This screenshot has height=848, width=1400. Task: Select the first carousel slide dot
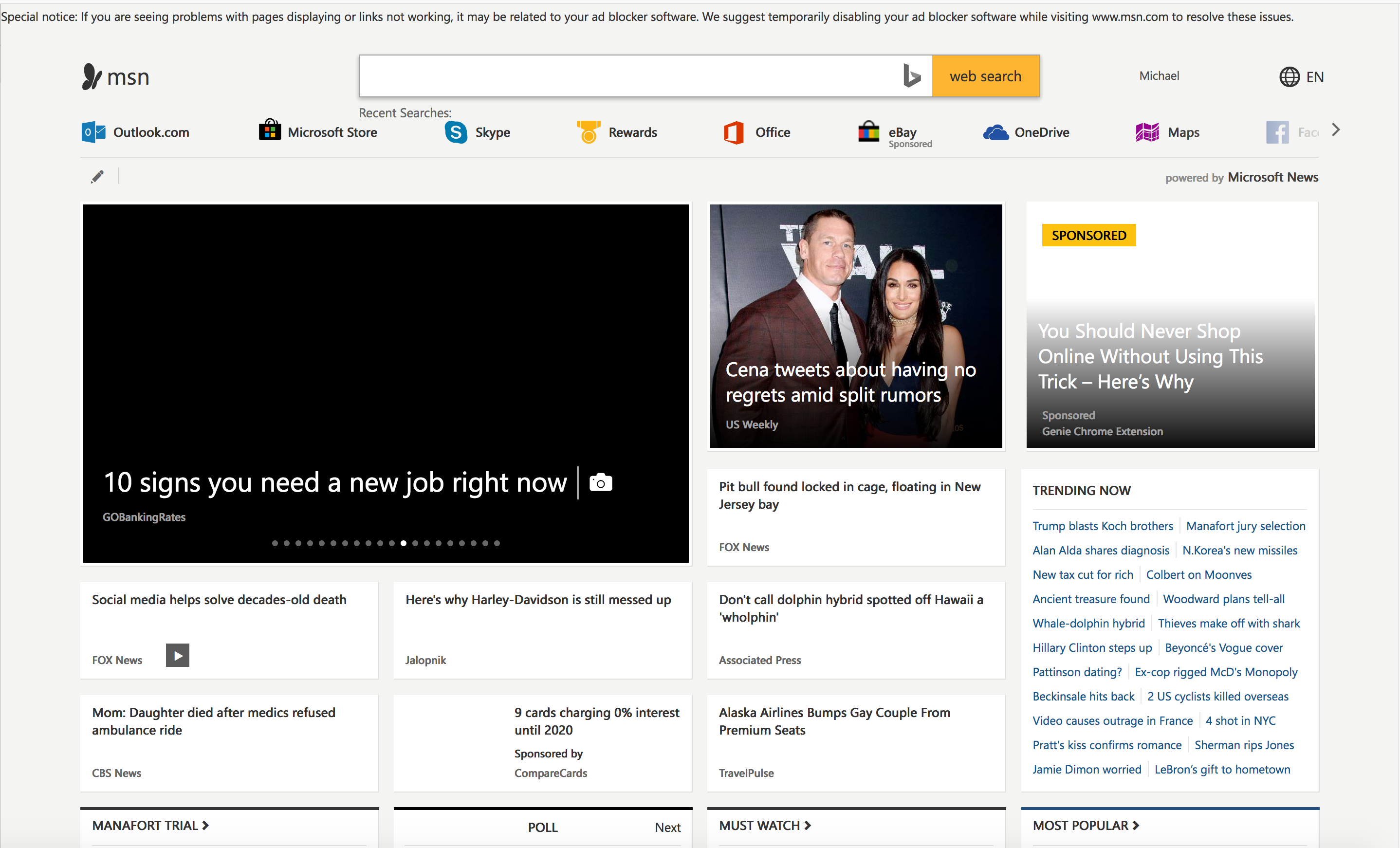[275, 543]
